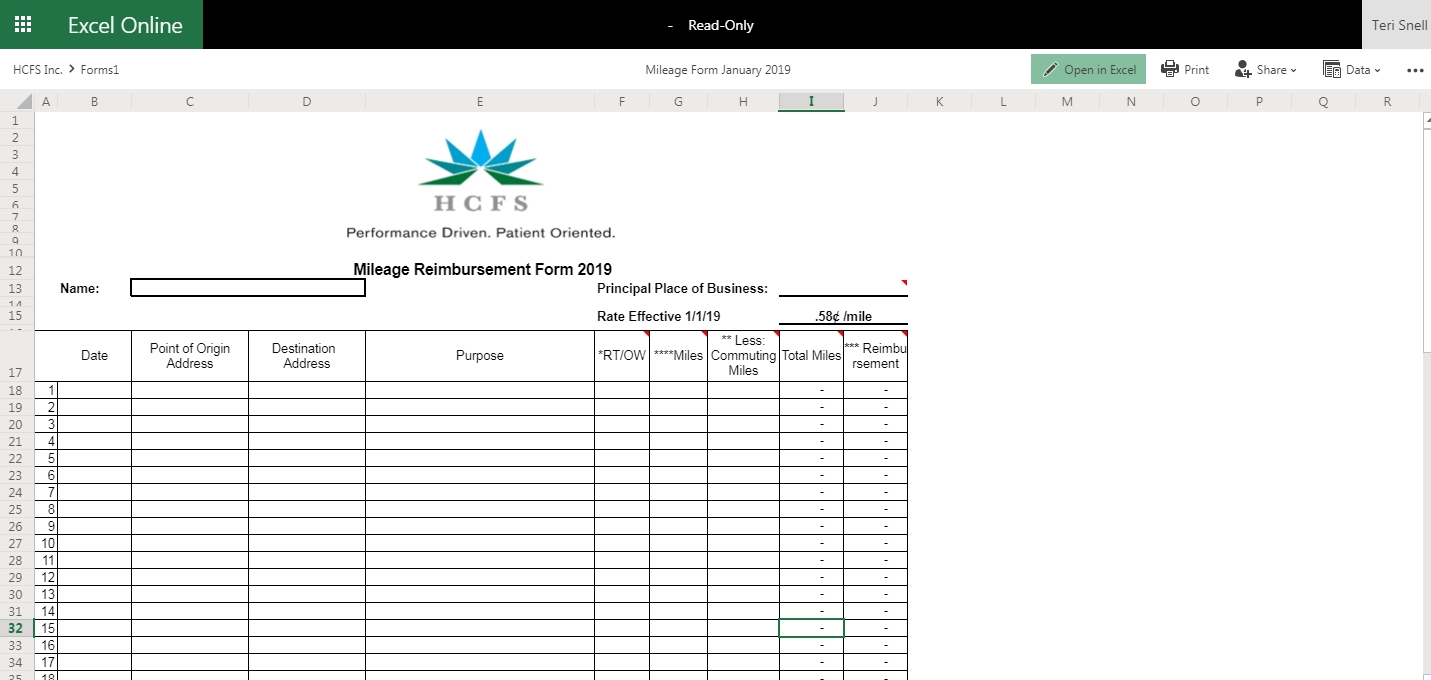This screenshot has width=1431, height=680.
Task: Open the more options ellipsis menu
Action: (1414, 70)
